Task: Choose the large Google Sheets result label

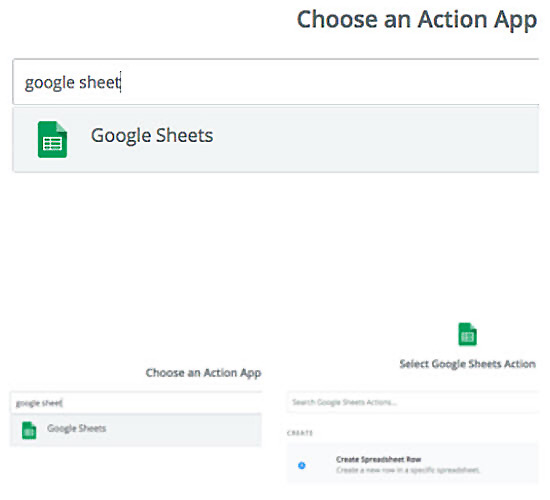Action: (x=152, y=135)
